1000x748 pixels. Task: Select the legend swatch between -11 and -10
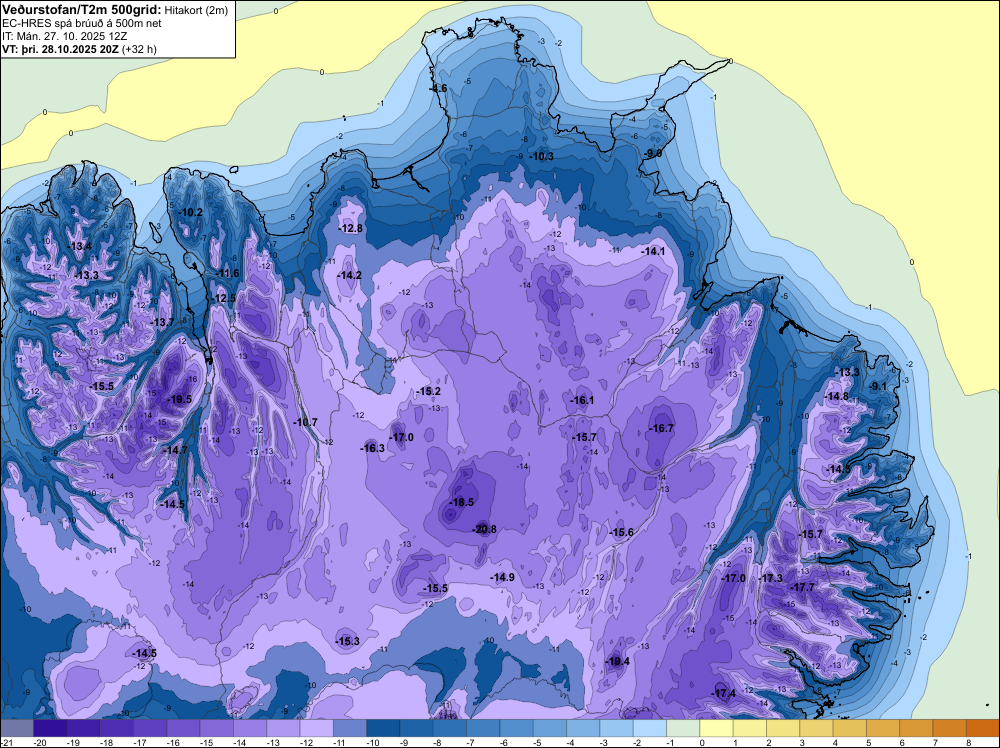[x=350, y=728]
